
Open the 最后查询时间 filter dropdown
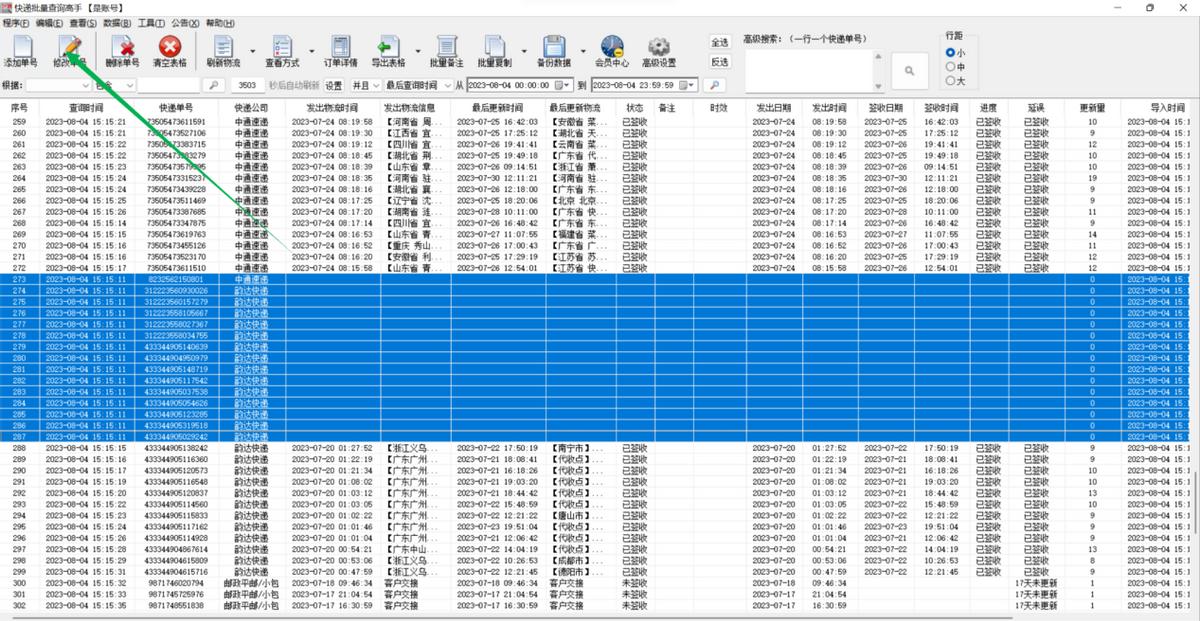pyautogui.click(x=418, y=85)
